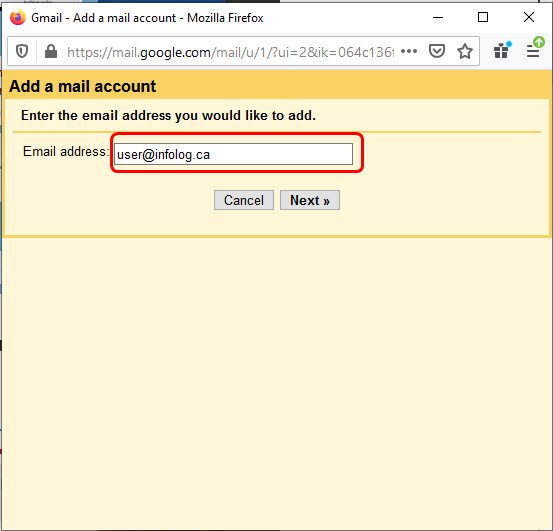Close the Add a mail account window
Screen dimensions: 553x531
click(x=529, y=17)
